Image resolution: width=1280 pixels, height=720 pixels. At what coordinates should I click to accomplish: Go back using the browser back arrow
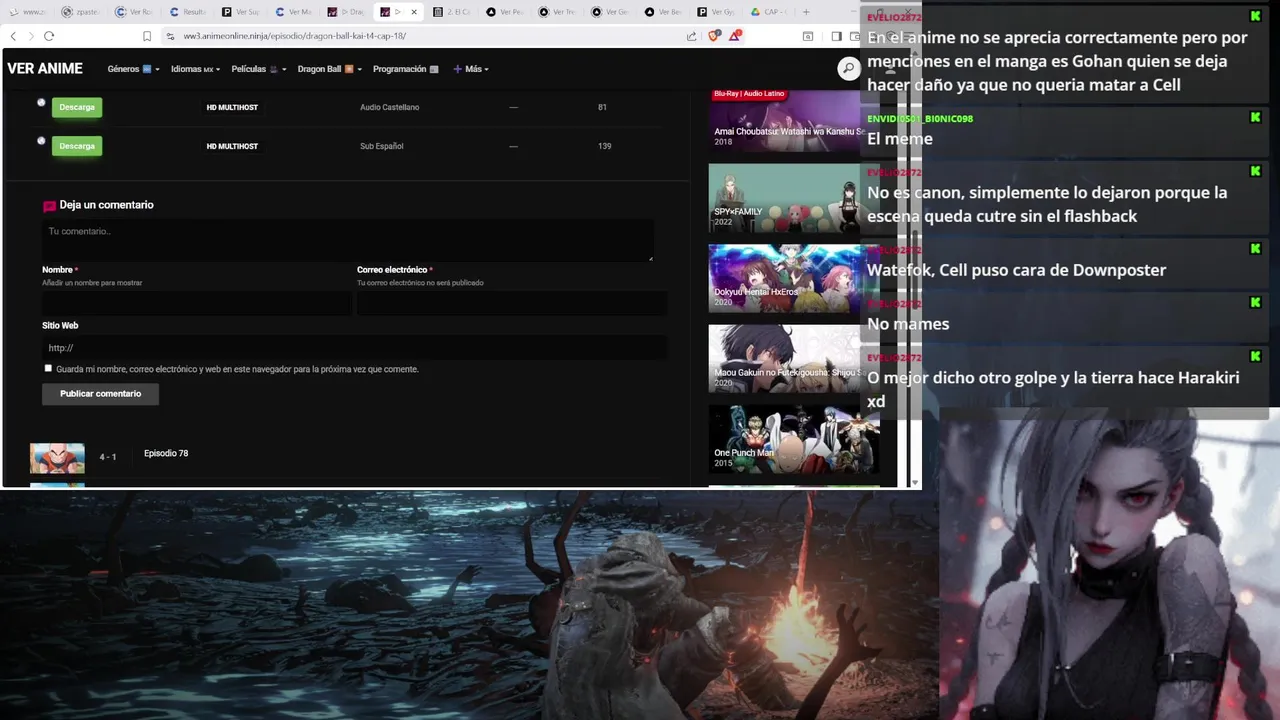(13, 36)
